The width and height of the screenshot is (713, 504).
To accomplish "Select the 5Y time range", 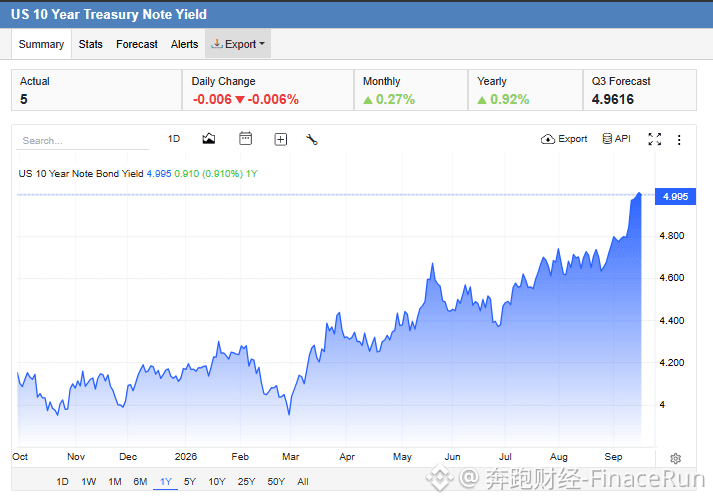I will point(190,481).
